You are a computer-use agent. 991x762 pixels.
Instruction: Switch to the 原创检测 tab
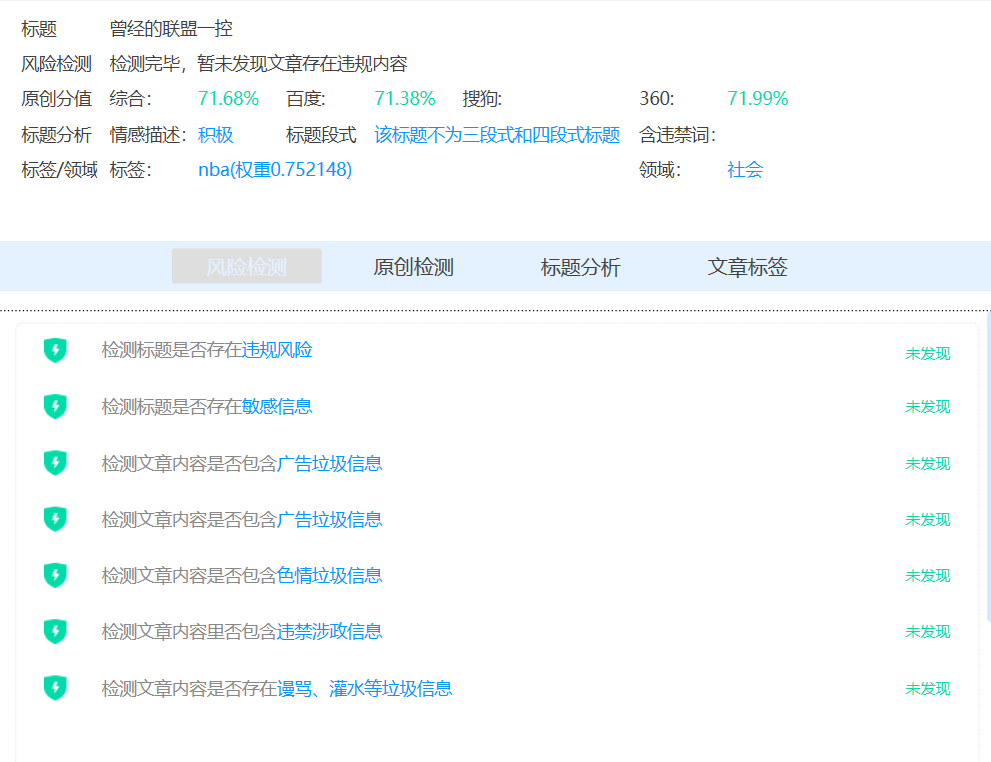413,267
